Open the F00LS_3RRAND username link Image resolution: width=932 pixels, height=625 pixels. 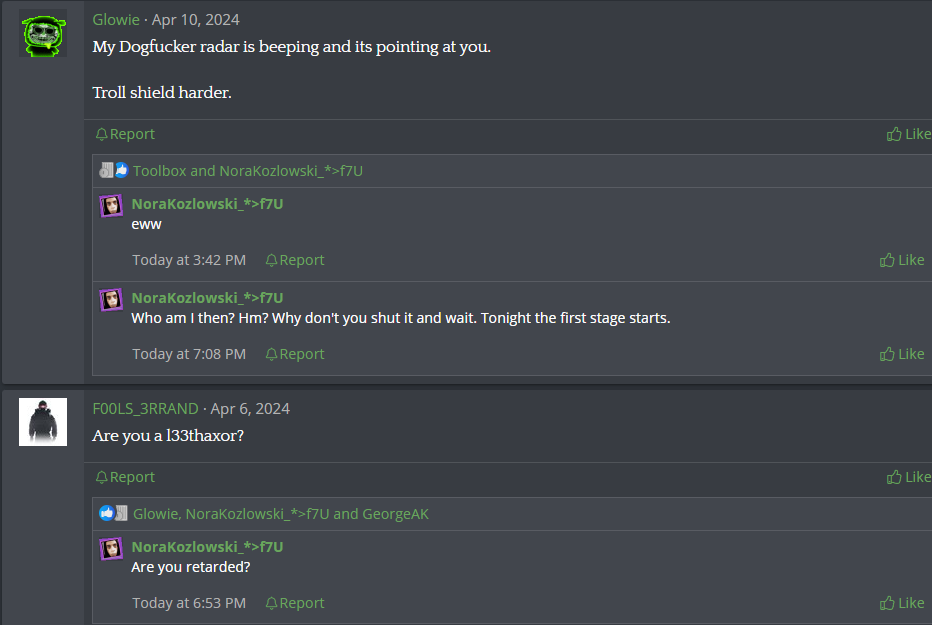(x=145, y=409)
